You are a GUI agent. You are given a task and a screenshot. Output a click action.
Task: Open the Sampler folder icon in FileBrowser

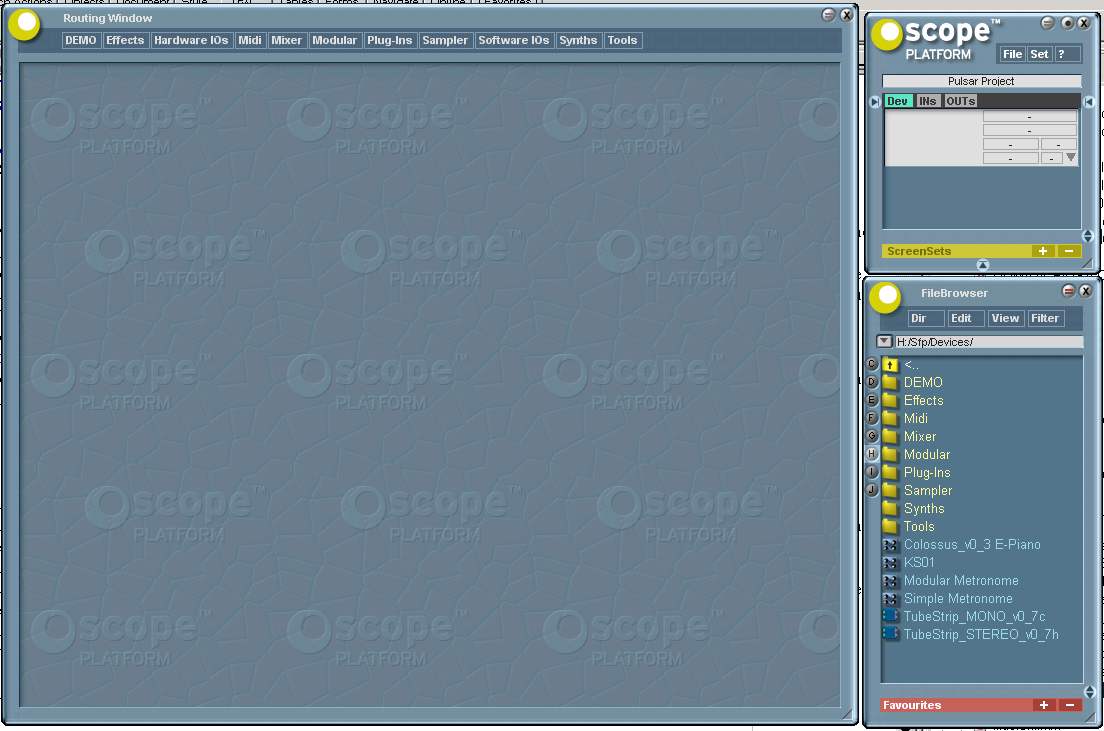(x=890, y=490)
